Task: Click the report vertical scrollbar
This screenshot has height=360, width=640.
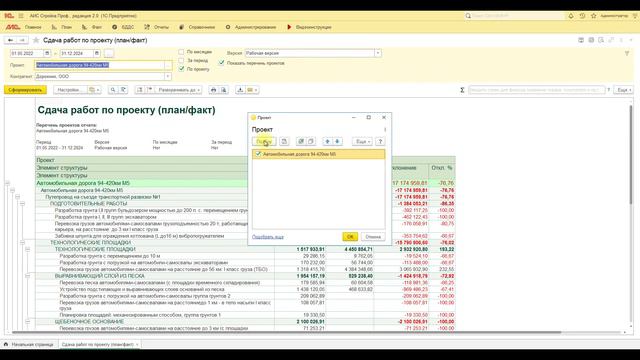Action: coord(631,156)
